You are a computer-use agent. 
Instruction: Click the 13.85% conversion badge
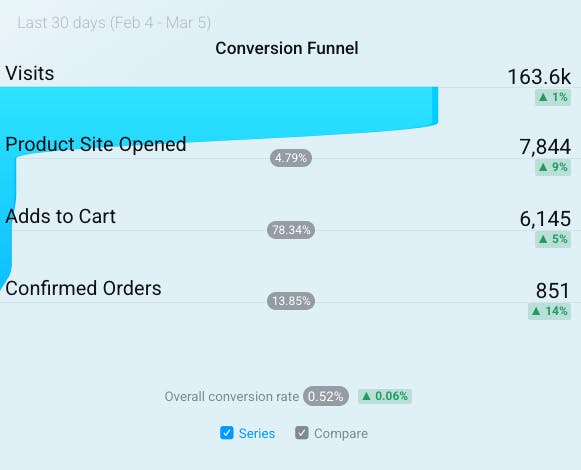point(291,301)
